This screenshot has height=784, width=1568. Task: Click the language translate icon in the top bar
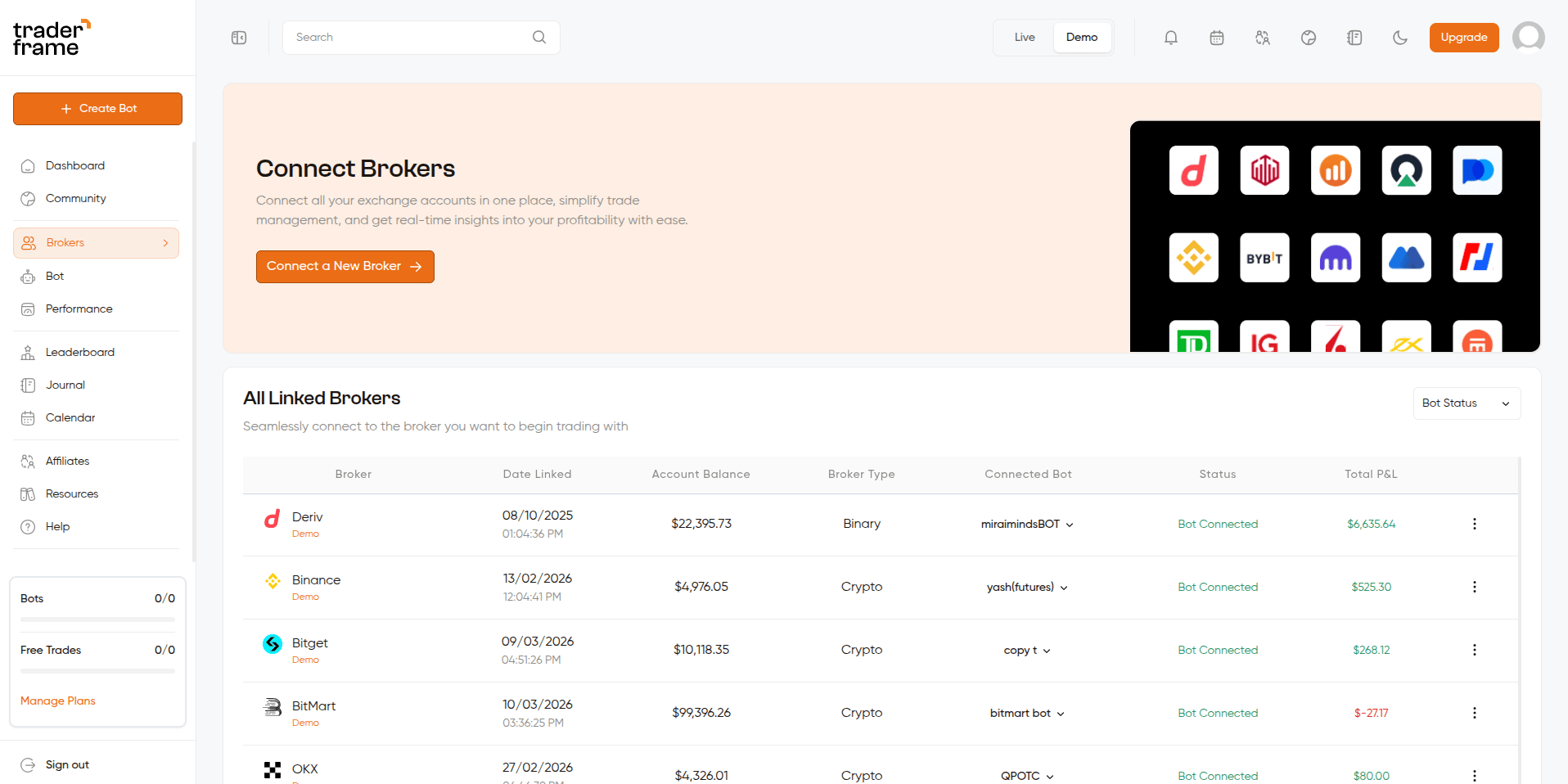pos(1263,38)
